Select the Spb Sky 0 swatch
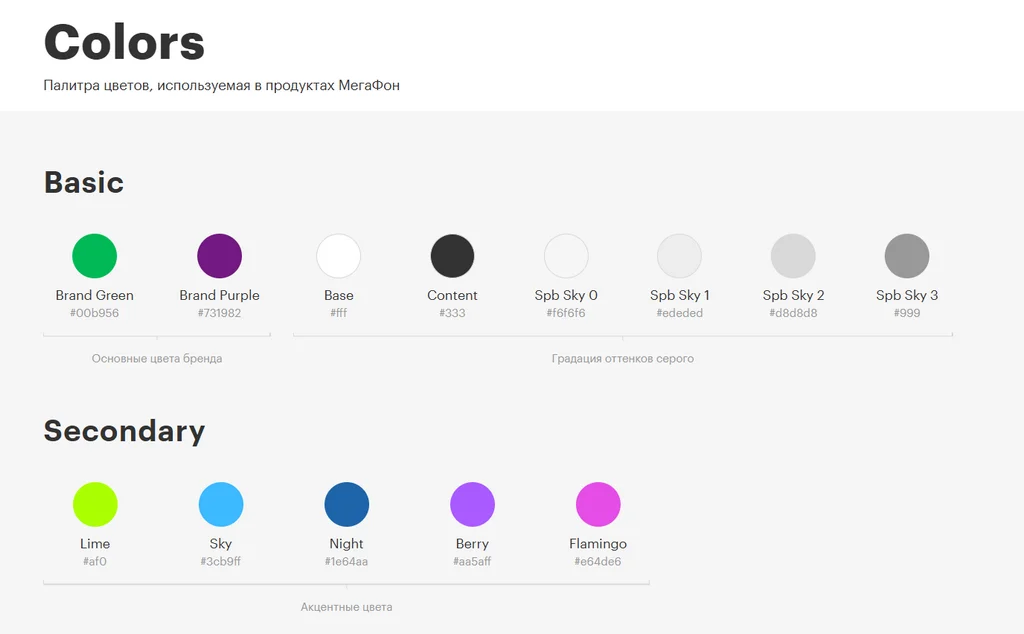The height and width of the screenshot is (634, 1024). 566,256
